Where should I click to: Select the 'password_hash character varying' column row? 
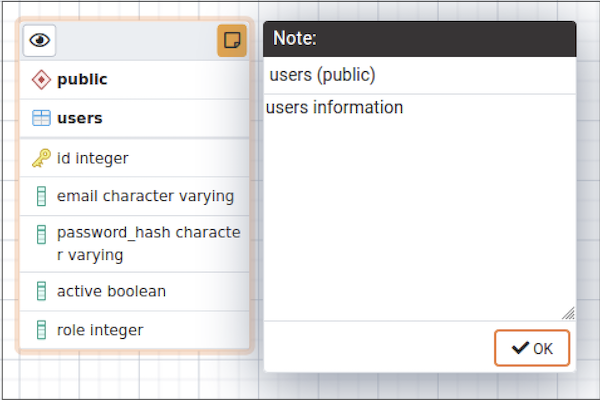[x=134, y=244]
